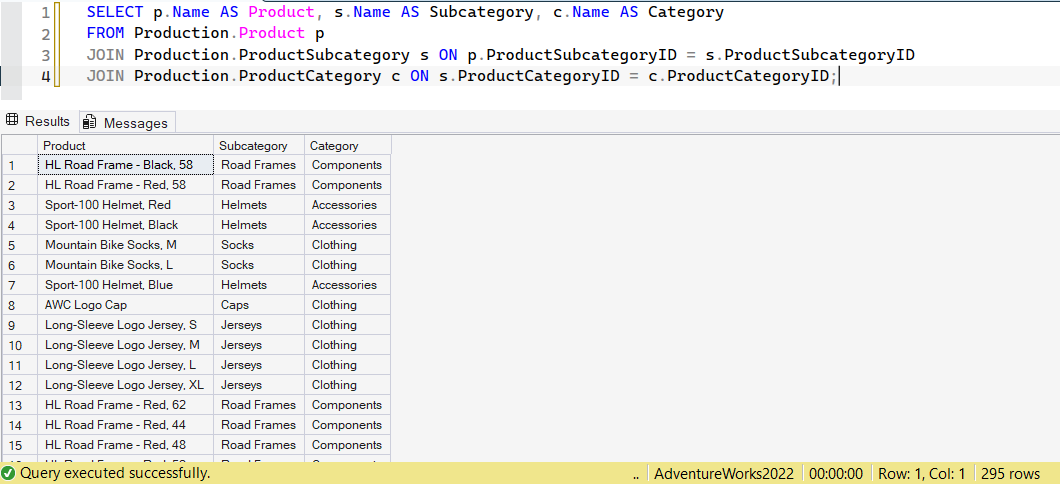
Task: Select the 'HL Road Frame - Black, 58' cell
Action: (x=126, y=165)
